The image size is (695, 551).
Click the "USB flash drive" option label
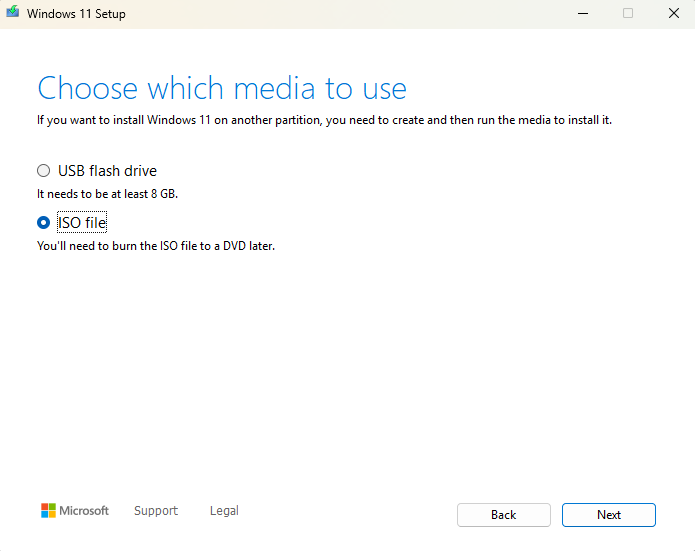[107, 171]
